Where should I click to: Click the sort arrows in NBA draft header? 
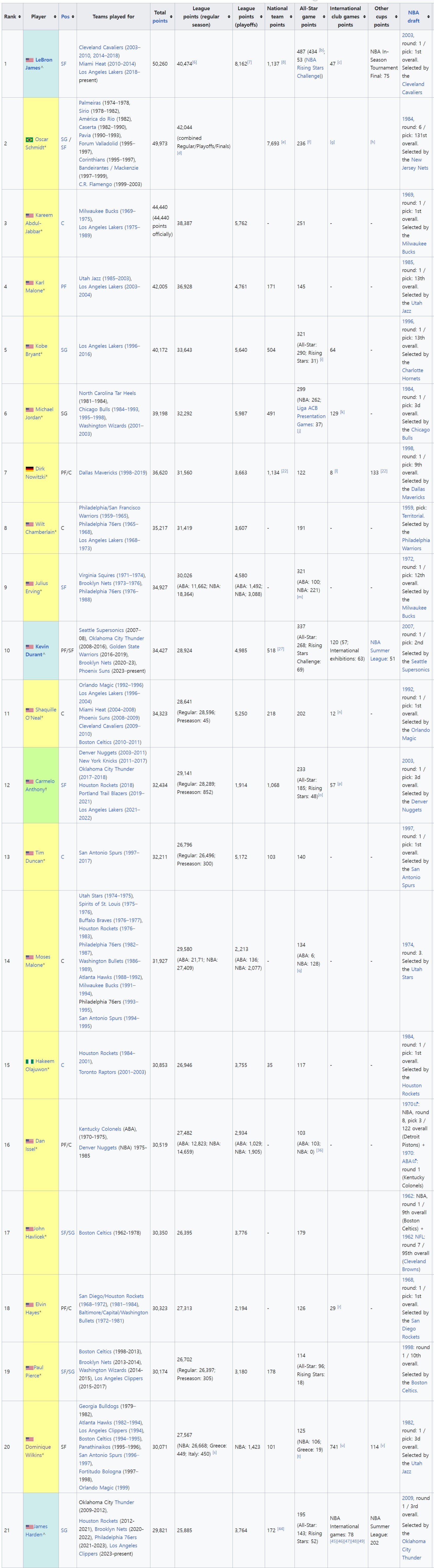point(428,17)
